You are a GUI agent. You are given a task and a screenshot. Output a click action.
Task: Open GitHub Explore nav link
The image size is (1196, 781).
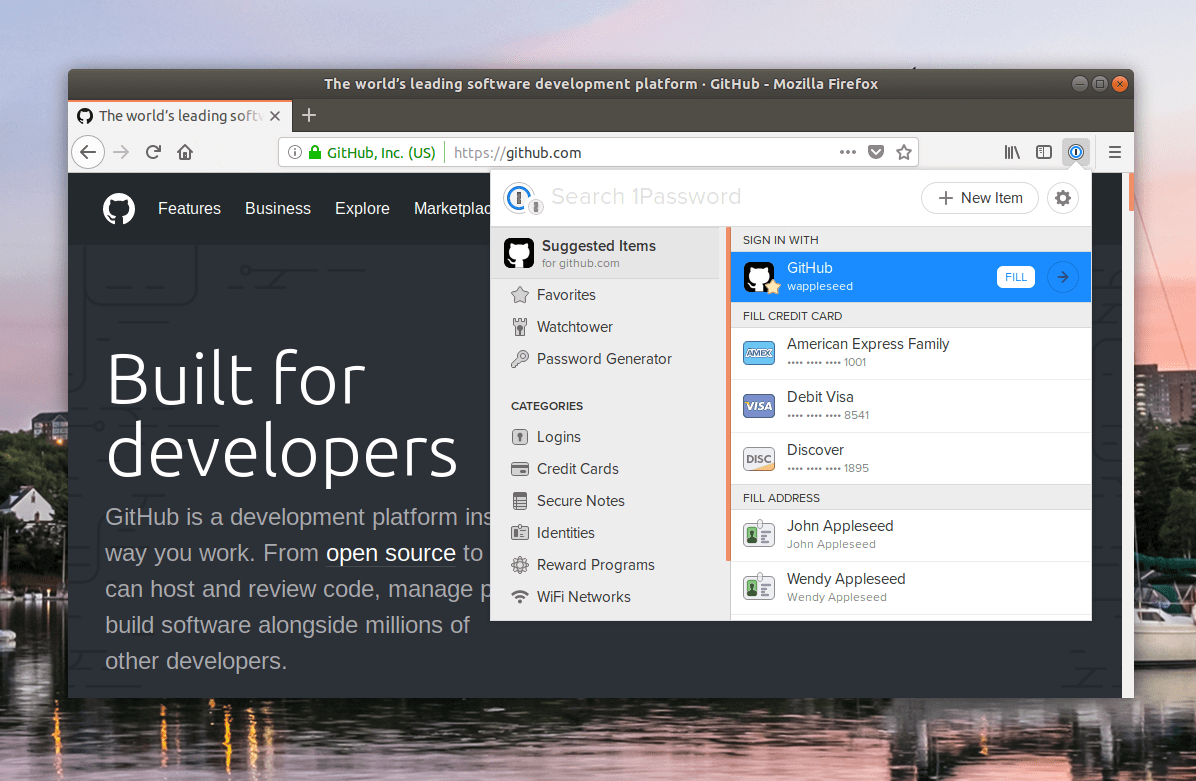pos(362,208)
